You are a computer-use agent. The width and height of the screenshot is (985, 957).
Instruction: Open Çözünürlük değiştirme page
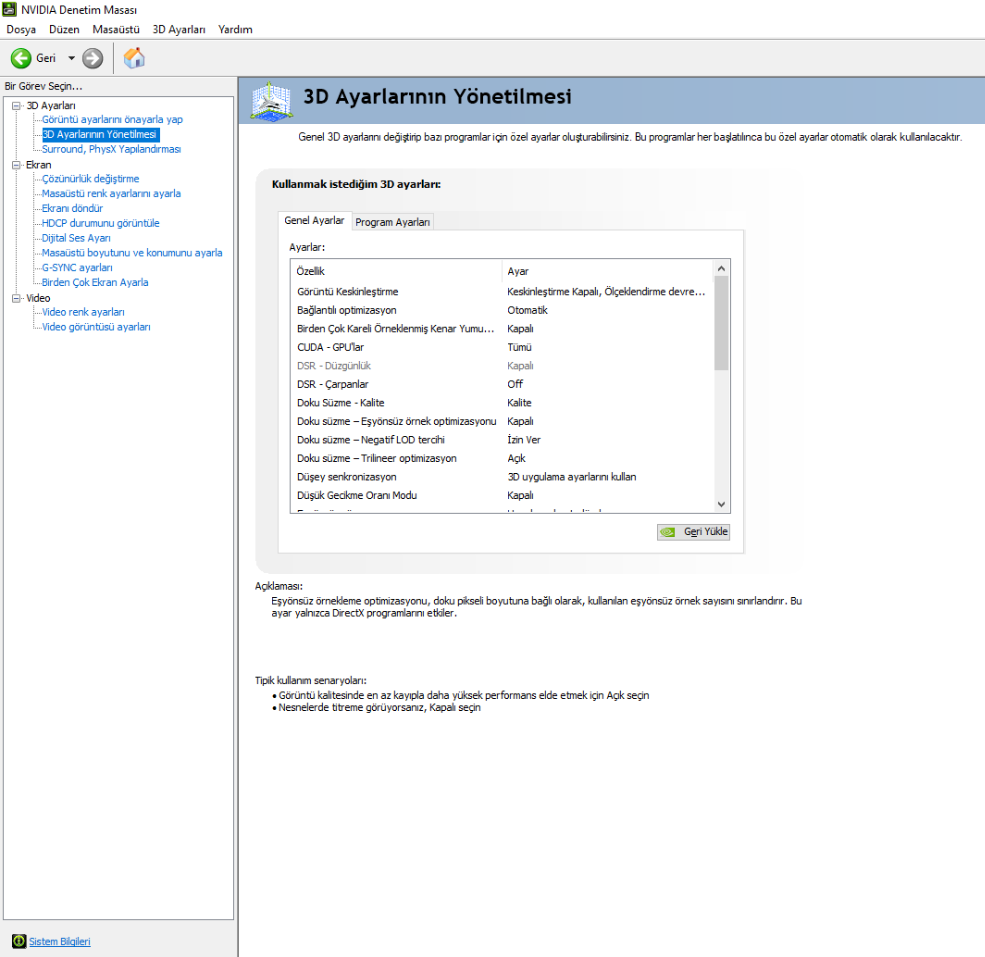pos(90,178)
